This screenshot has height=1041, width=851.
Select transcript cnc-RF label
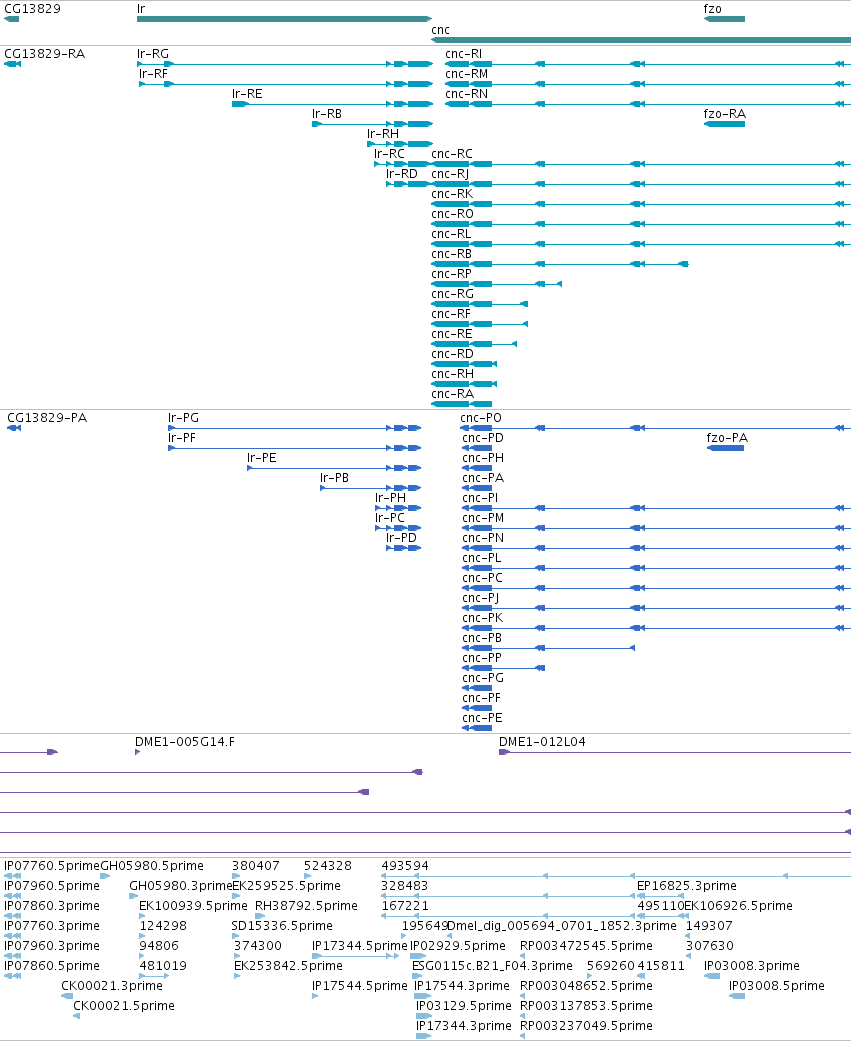[451, 313]
